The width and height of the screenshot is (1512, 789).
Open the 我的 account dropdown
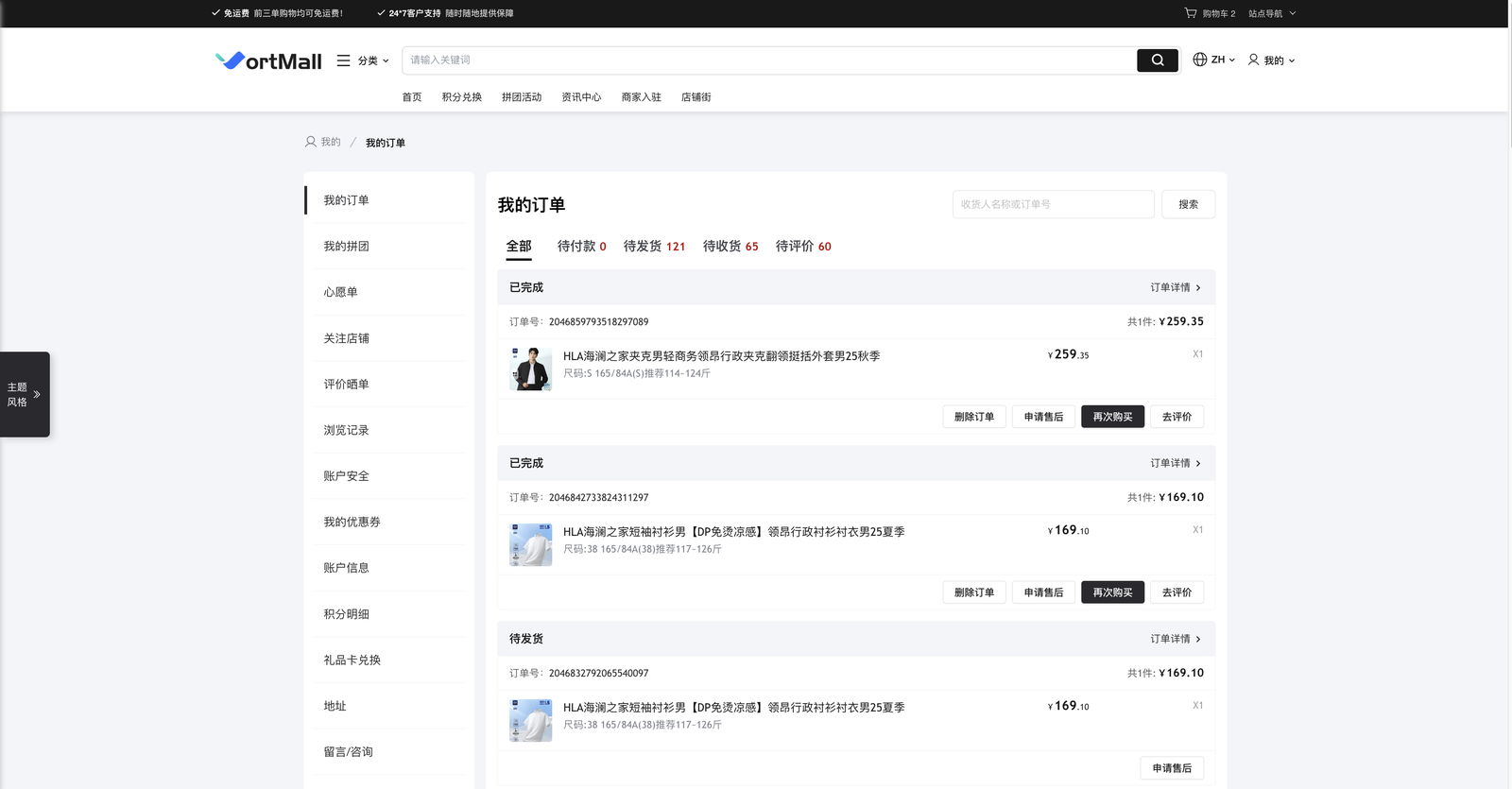(1279, 60)
